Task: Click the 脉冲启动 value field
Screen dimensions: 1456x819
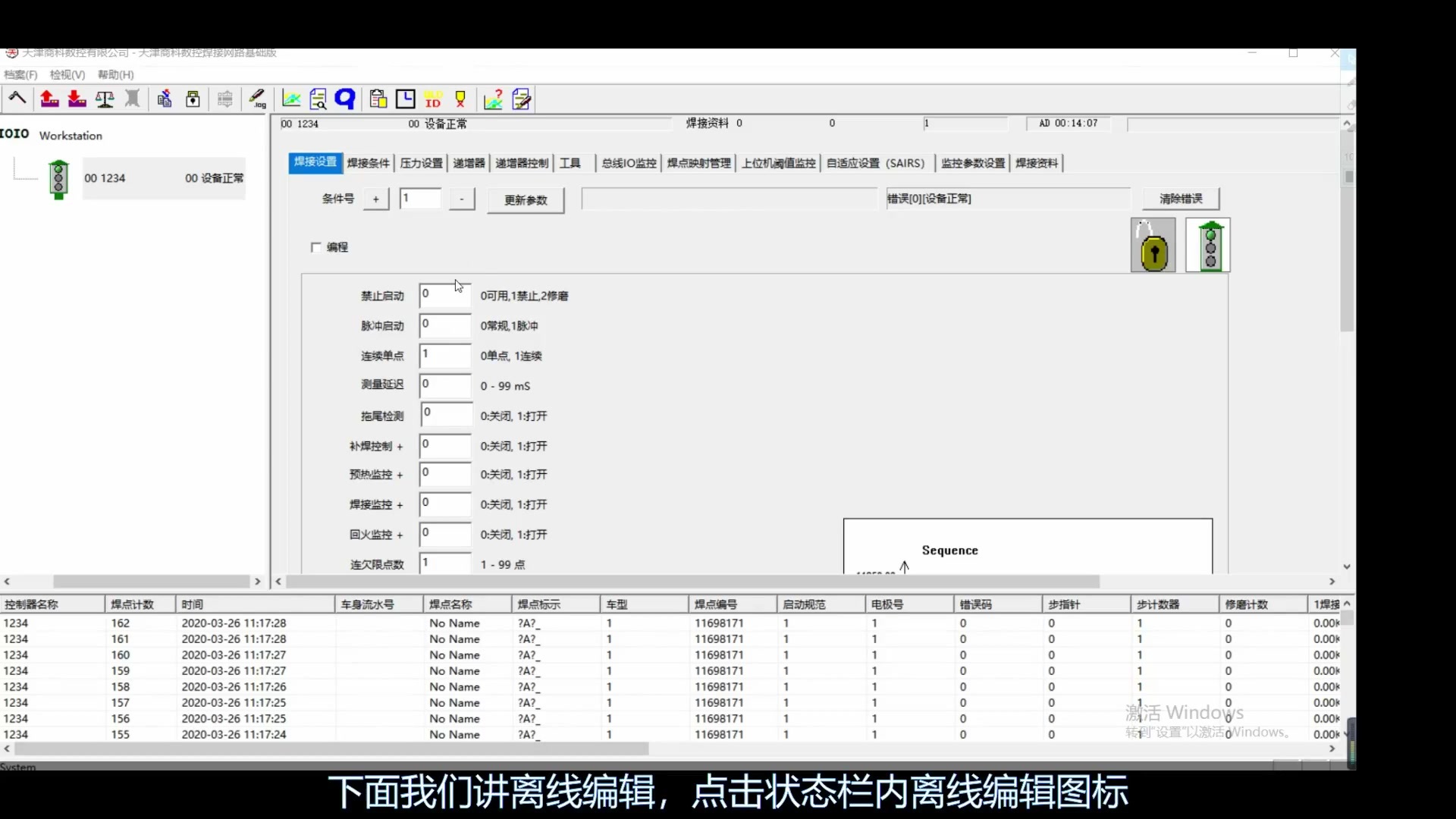Action: coord(445,325)
